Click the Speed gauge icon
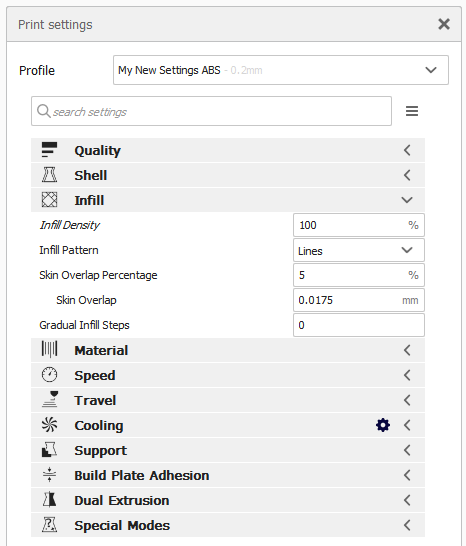Image resolution: width=466 pixels, height=546 pixels. (x=49, y=375)
